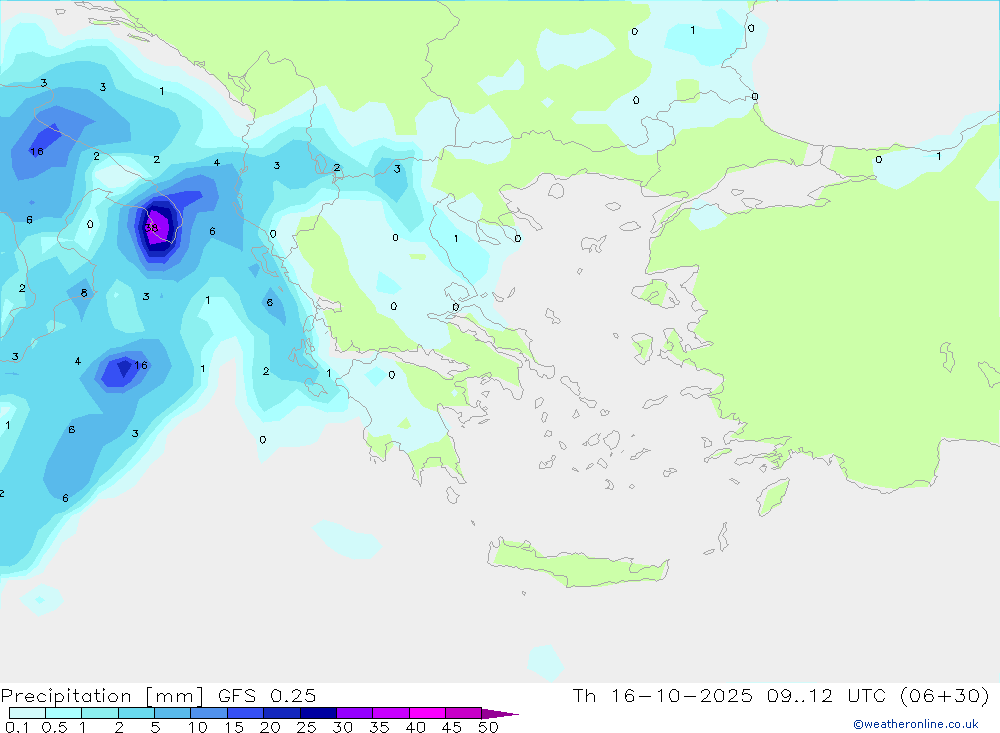Image resolution: width=1000 pixels, height=733 pixels.
Task: Click the over-50 arrow tip of the legend
Action: click(500, 714)
